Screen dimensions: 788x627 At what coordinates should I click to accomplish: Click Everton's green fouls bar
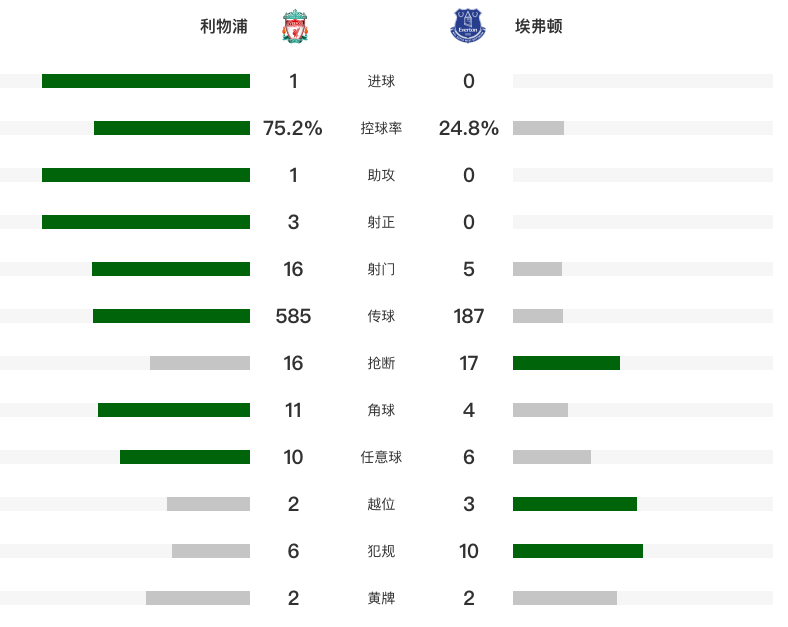578,551
